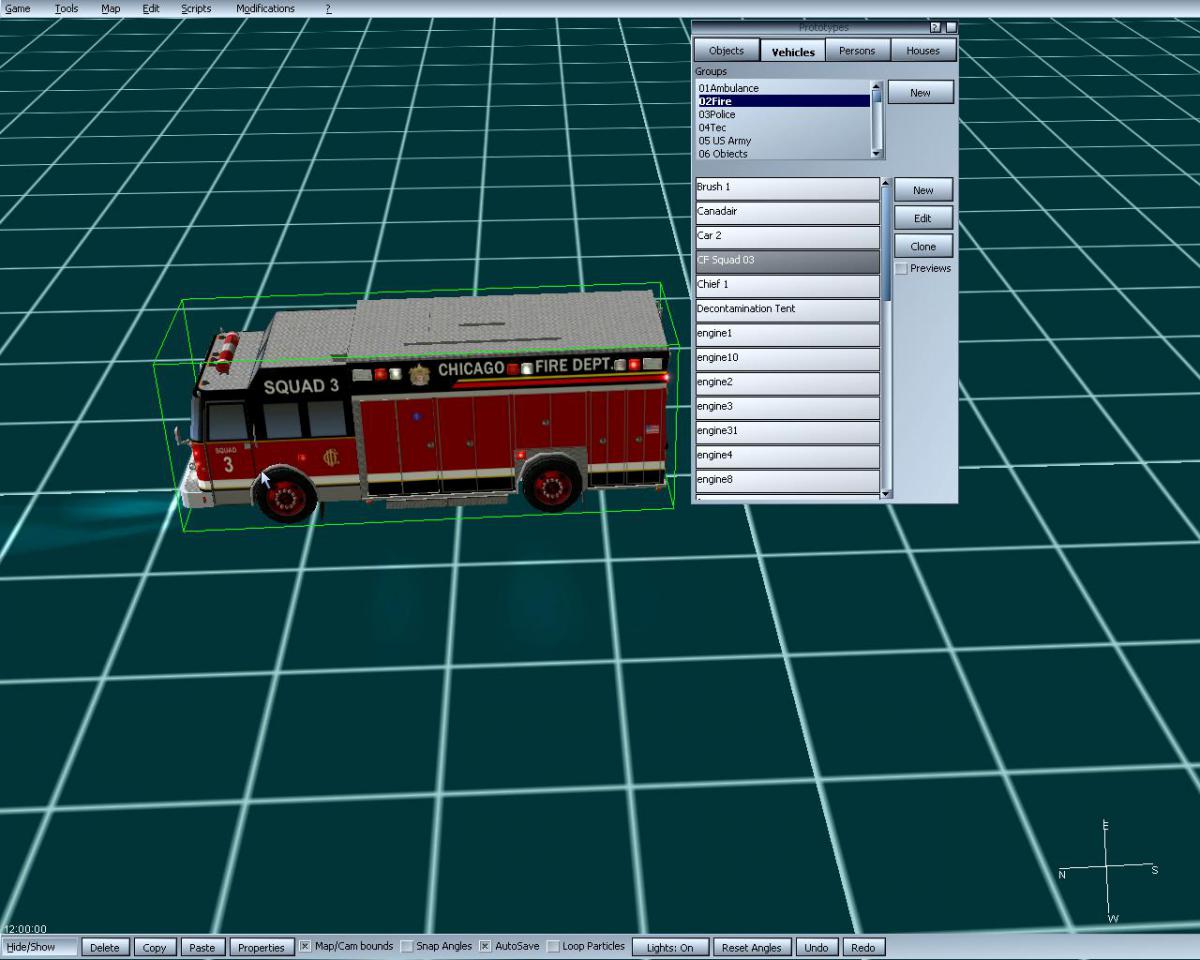Open the Hide/Show dropdown

[x=40, y=947]
